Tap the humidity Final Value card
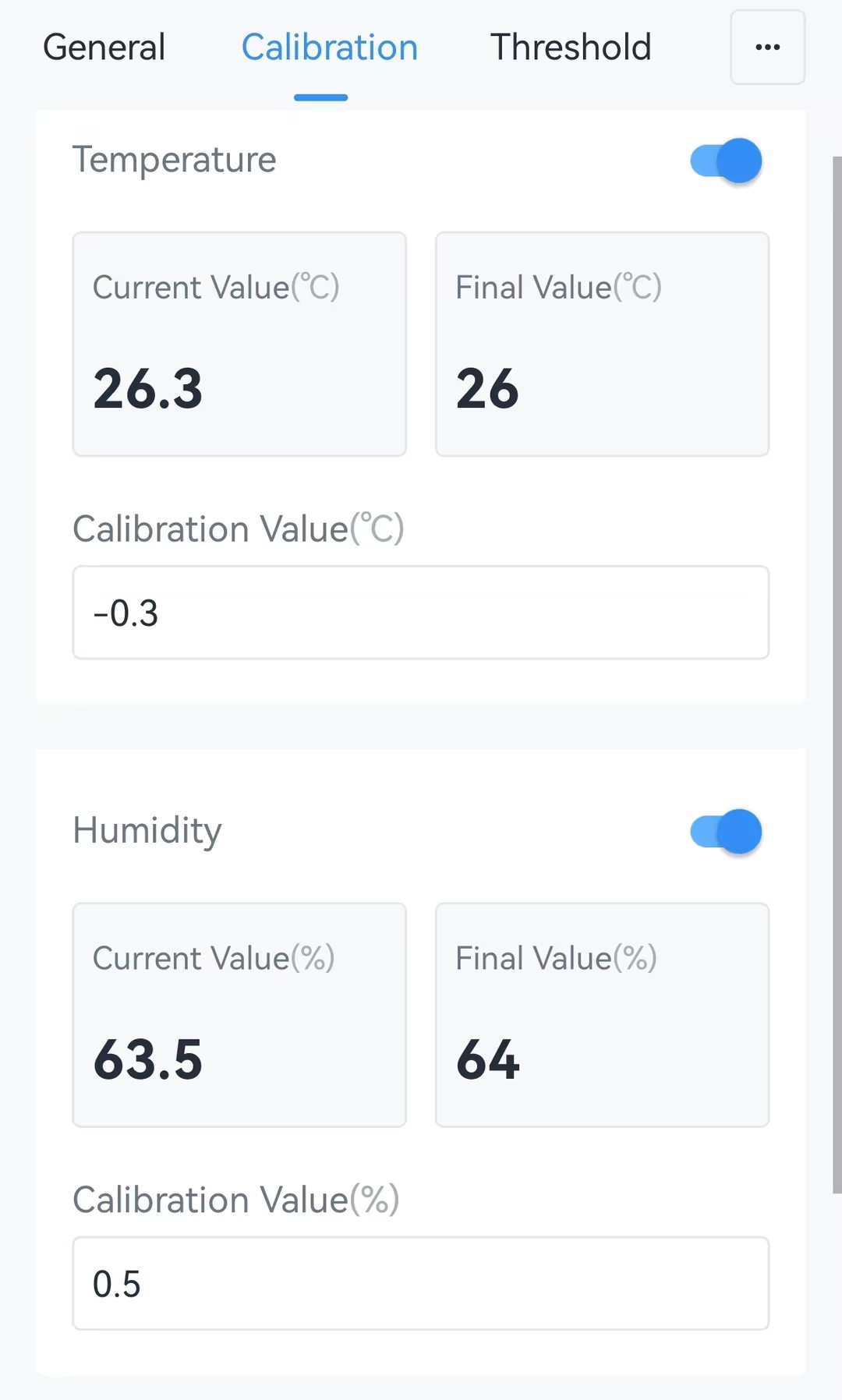This screenshot has width=842, height=1400. pyautogui.click(x=602, y=1015)
